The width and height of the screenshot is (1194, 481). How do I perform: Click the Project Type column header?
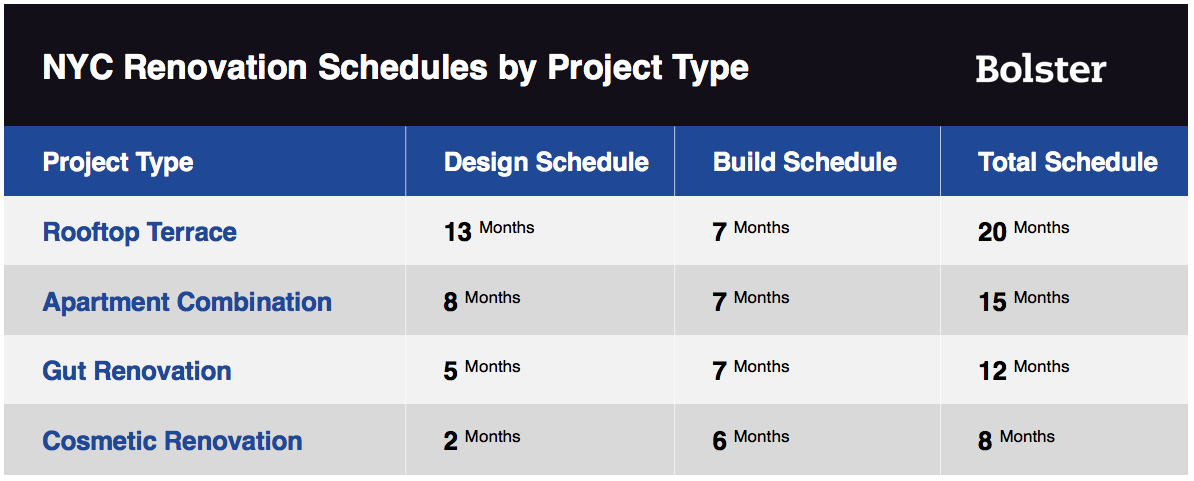(x=205, y=161)
